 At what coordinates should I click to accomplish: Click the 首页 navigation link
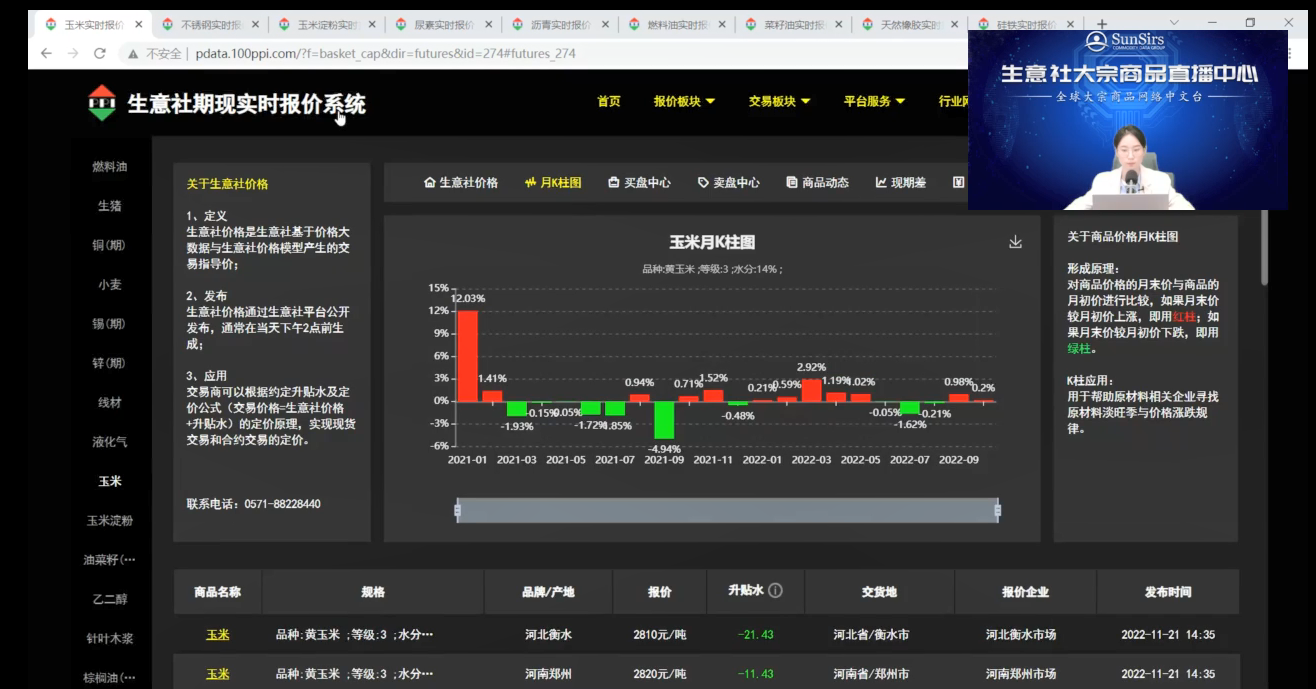pyautogui.click(x=608, y=101)
